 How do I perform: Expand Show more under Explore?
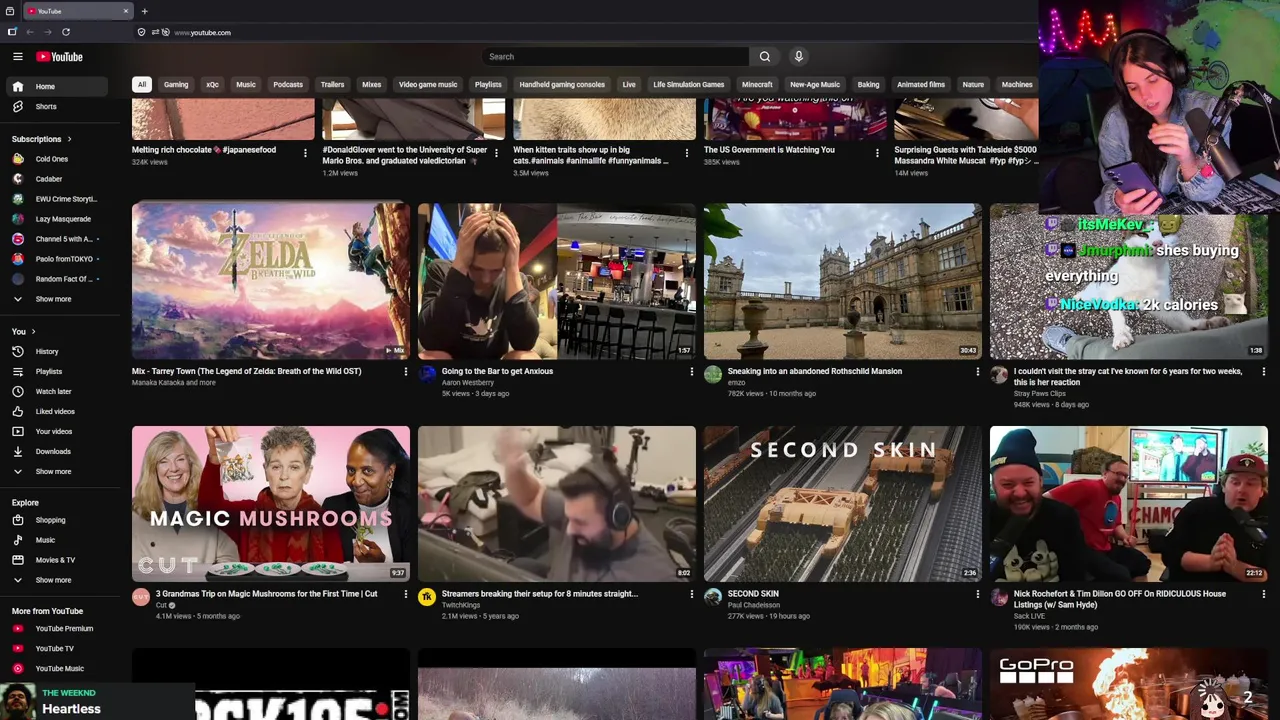(56, 580)
